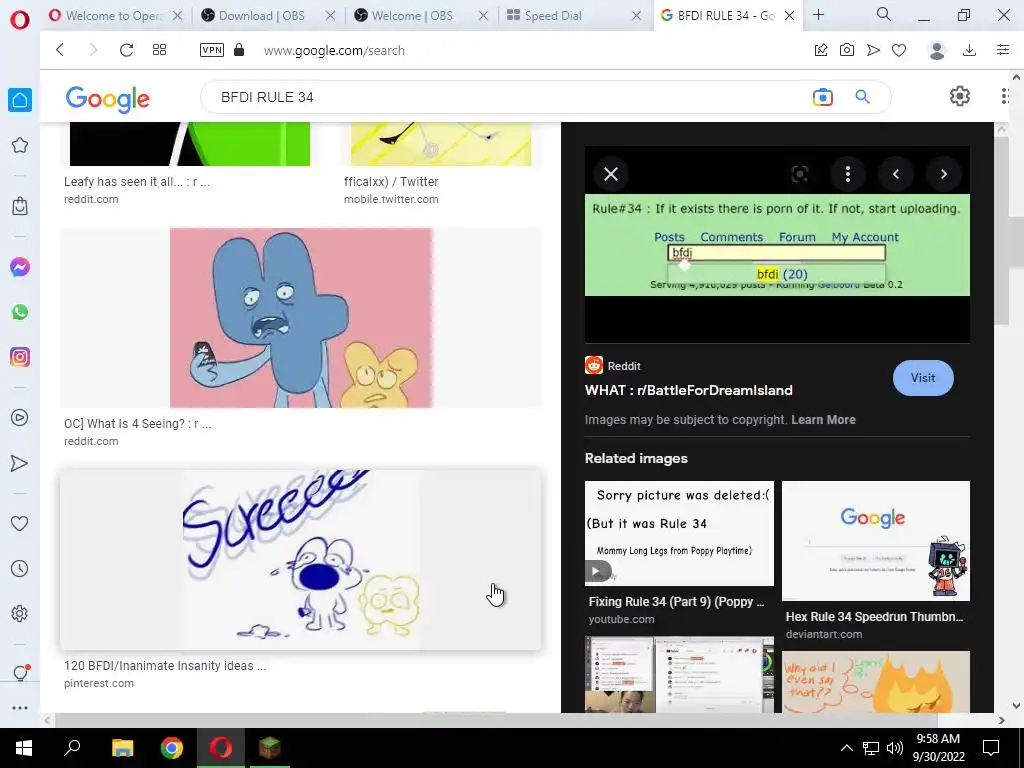Open the downloads icon in toolbar
The width and height of the screenshot is (1024, 768).
point(970,50)
